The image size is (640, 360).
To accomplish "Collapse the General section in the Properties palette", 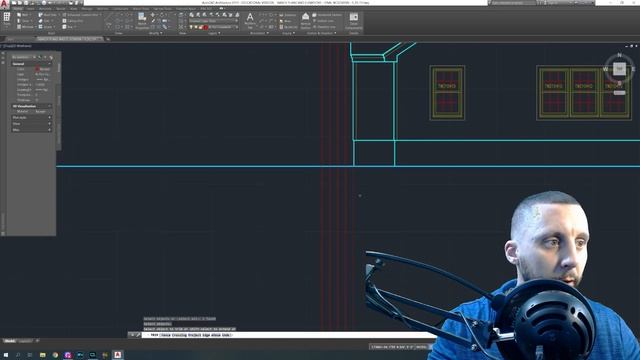I will [49, 64].
